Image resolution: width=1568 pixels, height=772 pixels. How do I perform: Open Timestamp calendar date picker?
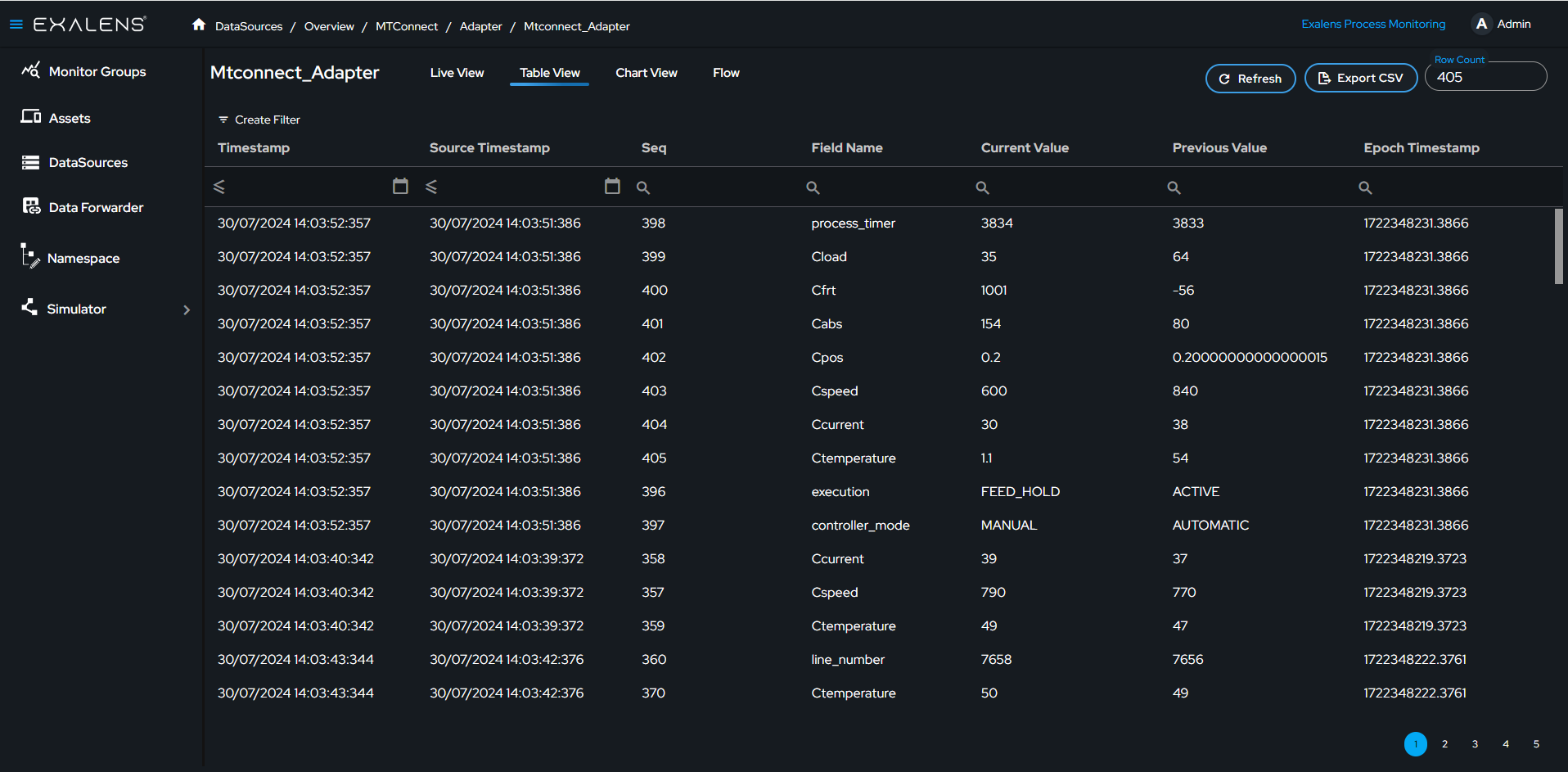coord(400,186)
